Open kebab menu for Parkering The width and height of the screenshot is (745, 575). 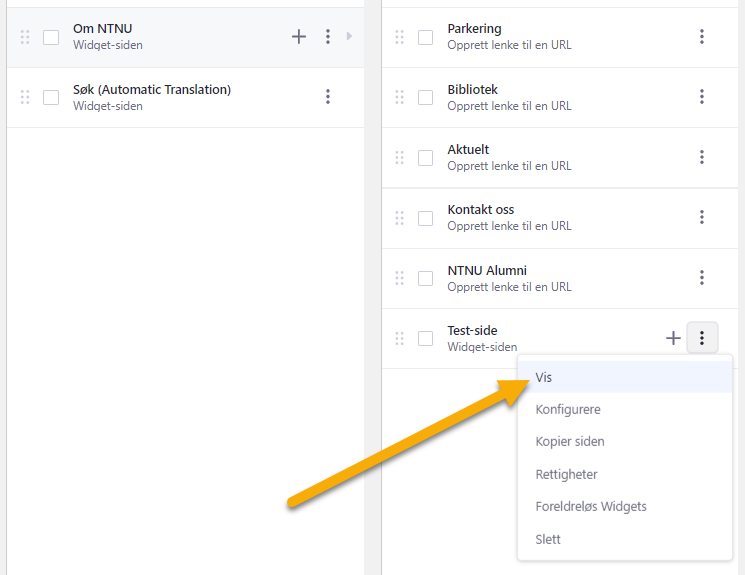(702, 37)
